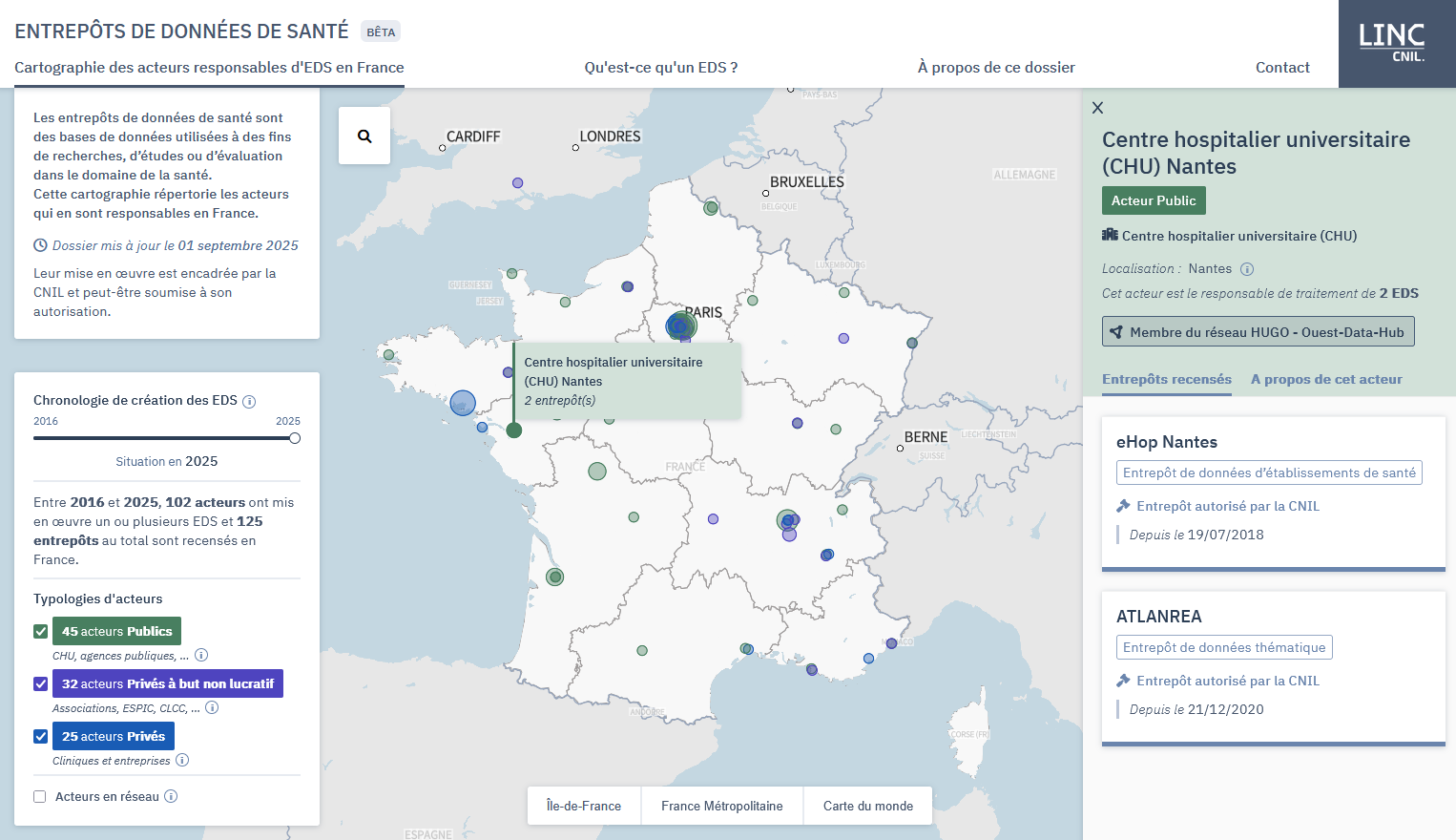Click info icon beside Associations, ESPIC, CLCC

tap(212, 707)
